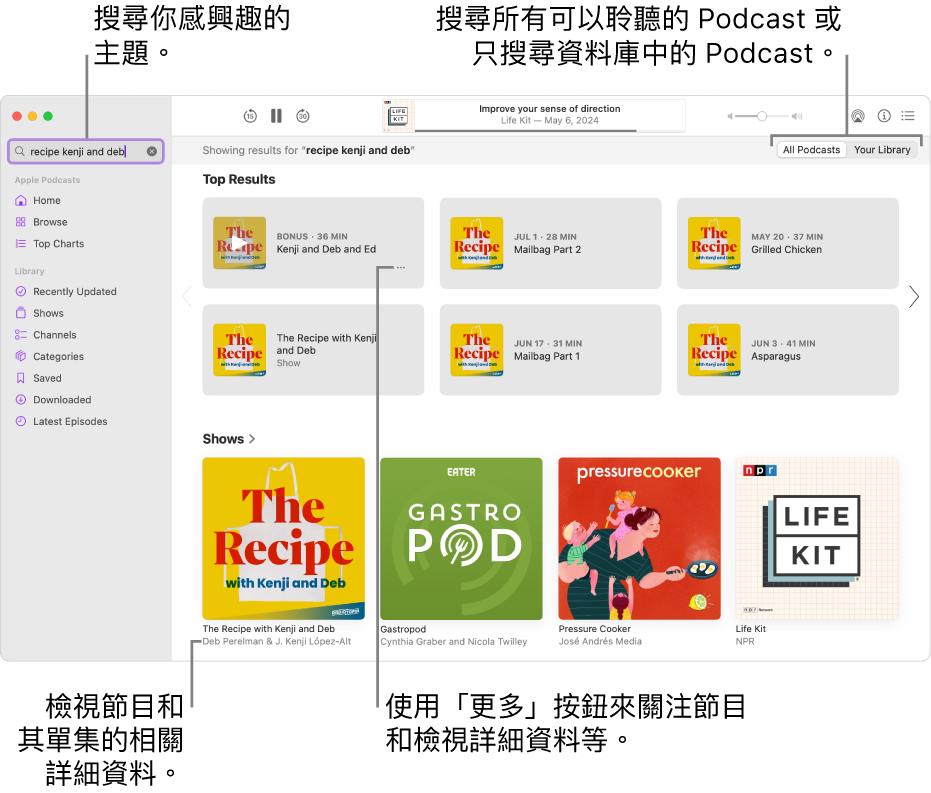
Task: Click the Pressure Cooker show title
Action: (x=594, y=629)
